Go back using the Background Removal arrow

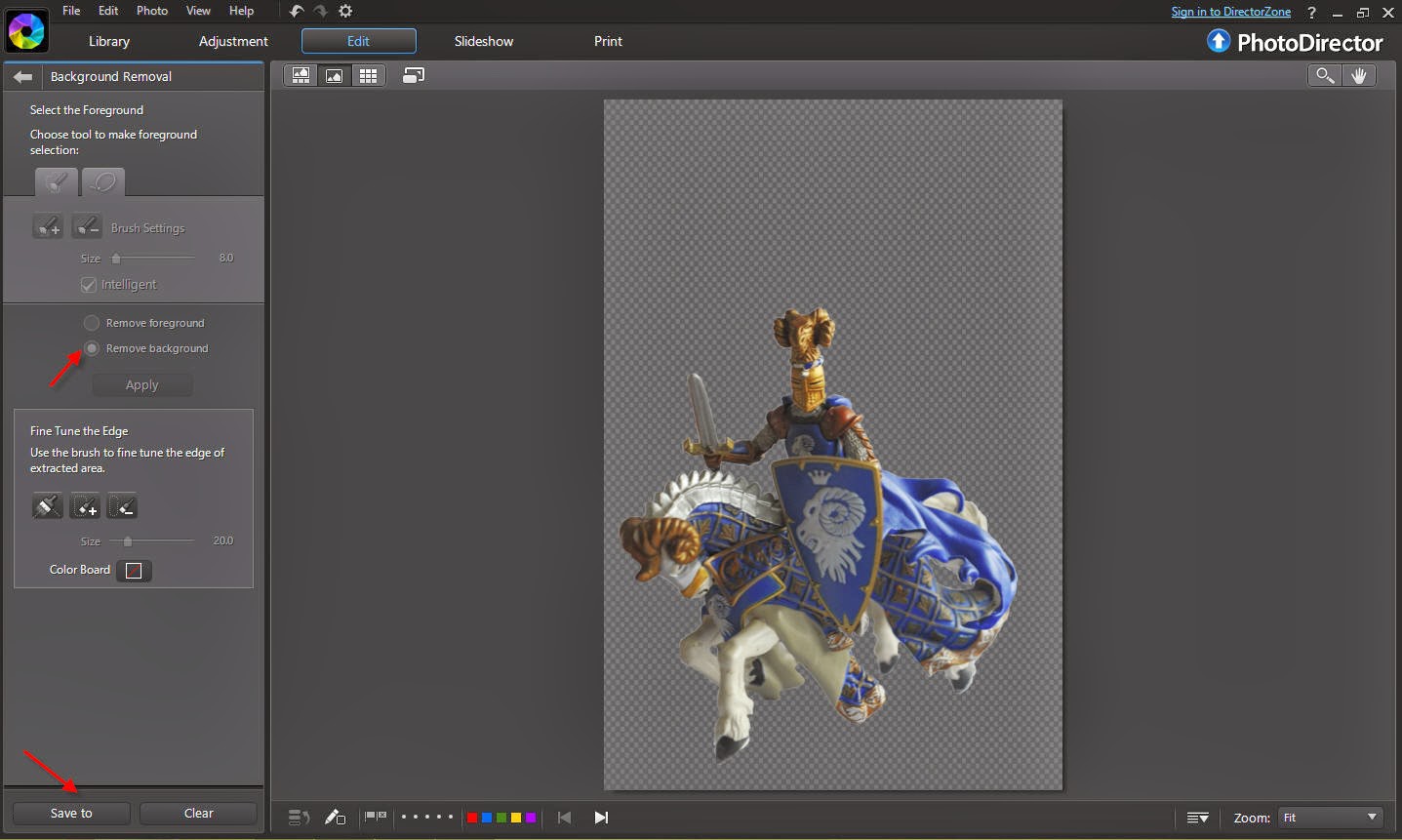click(x=23, y=76)
